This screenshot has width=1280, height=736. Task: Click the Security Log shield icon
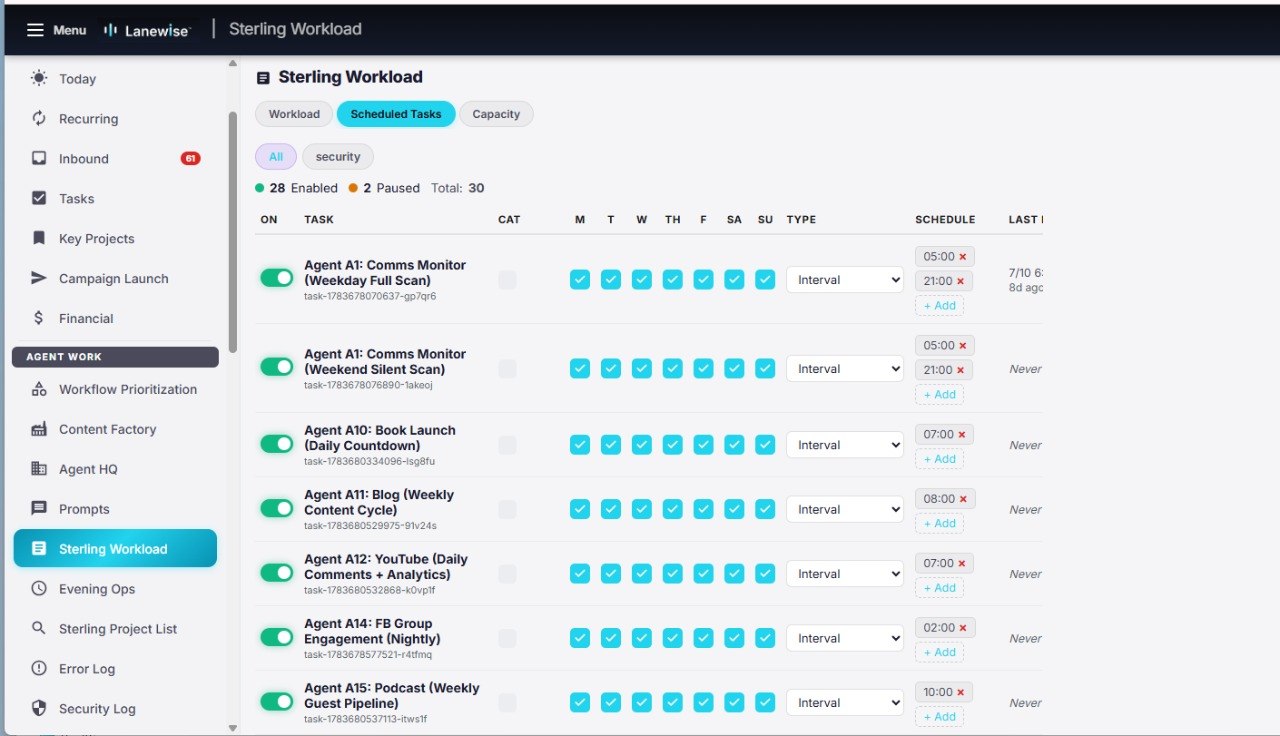(x=39, y=709)
